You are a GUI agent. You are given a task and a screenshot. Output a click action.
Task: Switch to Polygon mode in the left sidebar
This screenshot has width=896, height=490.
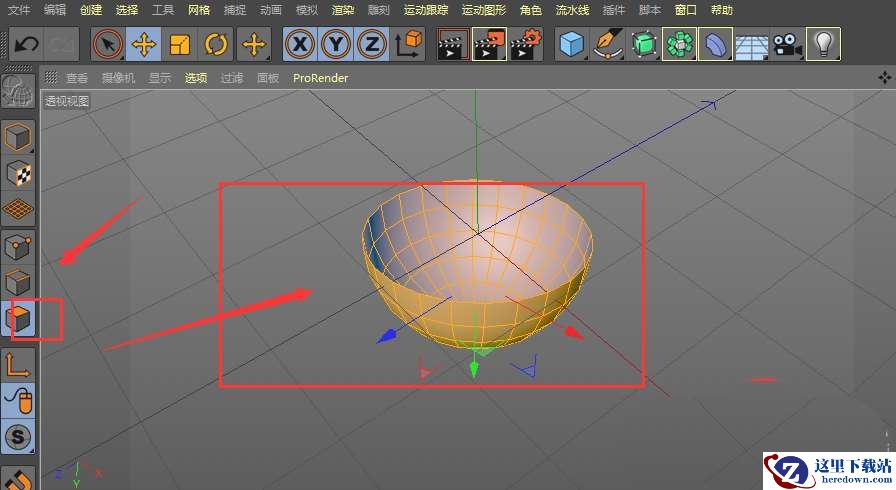point(19,320)
